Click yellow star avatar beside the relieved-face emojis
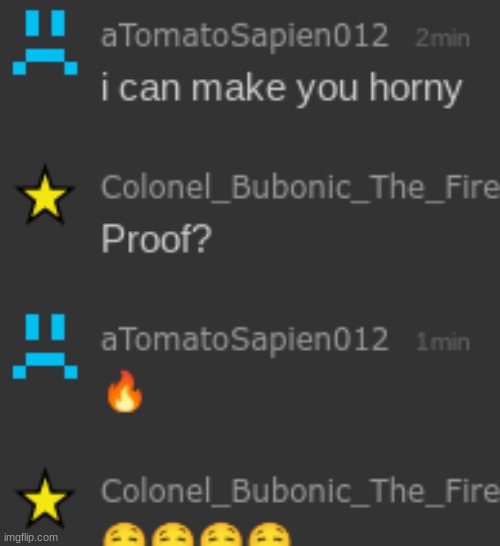This screenshot has width=500, height=546. coord(45,499)
